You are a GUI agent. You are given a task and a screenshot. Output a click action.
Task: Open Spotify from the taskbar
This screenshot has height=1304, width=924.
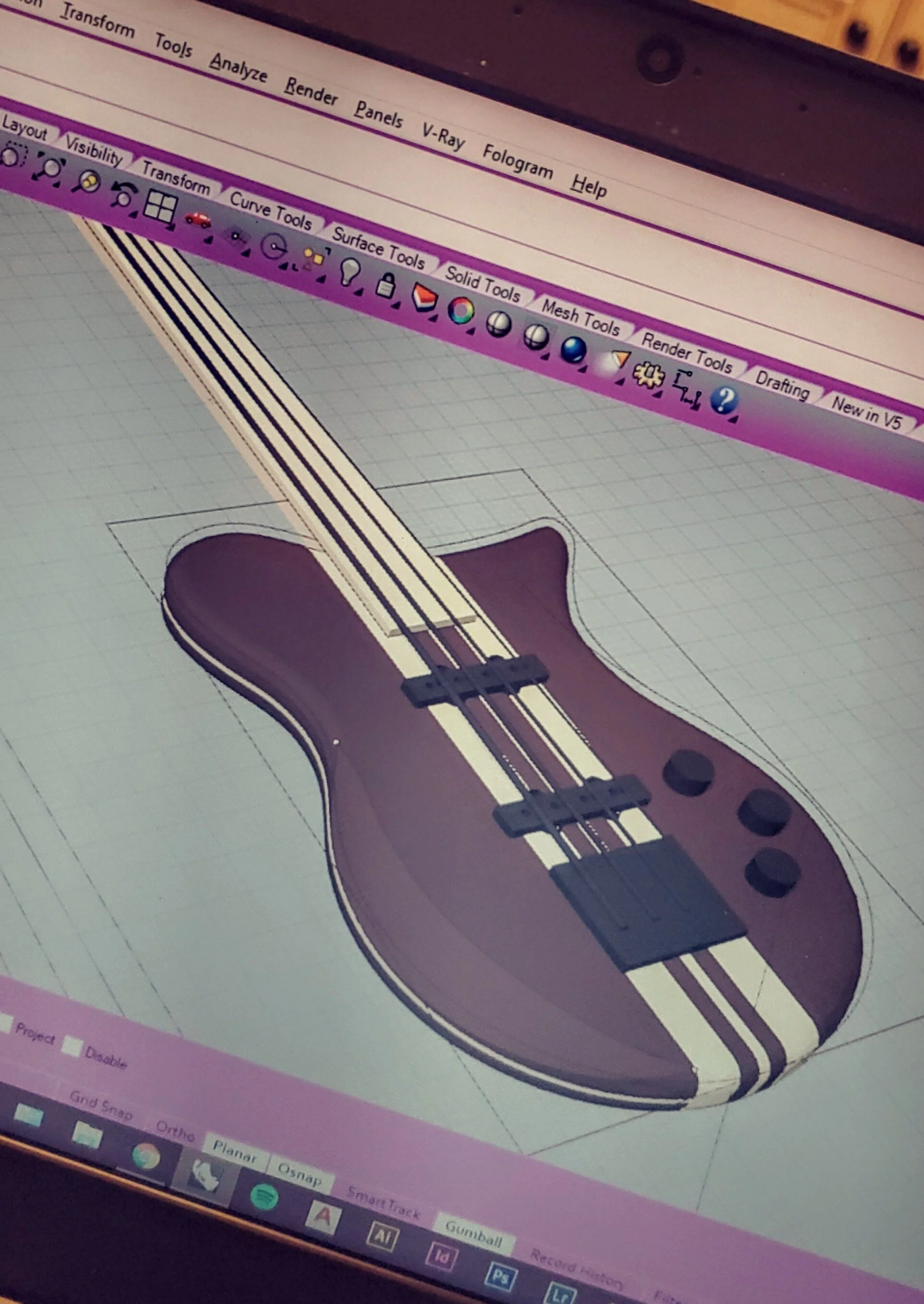coord(264,1196)
